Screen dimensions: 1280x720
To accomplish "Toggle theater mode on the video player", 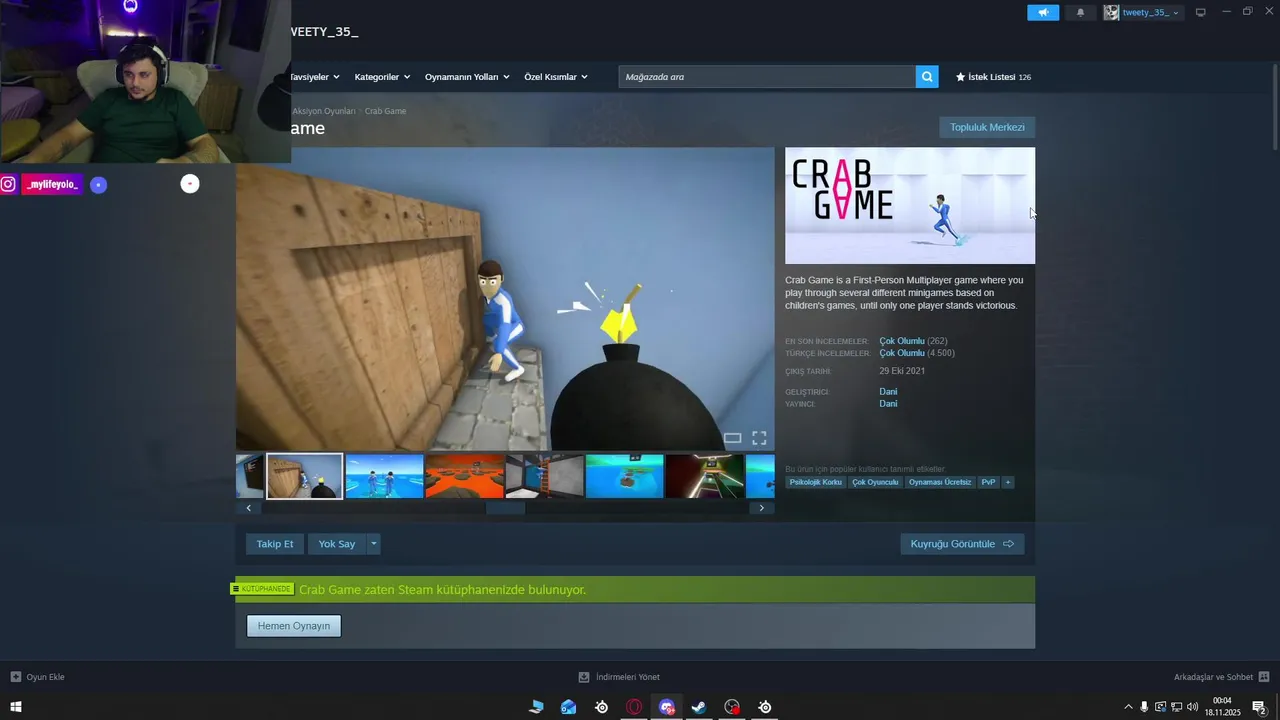I will click(732, 438).
